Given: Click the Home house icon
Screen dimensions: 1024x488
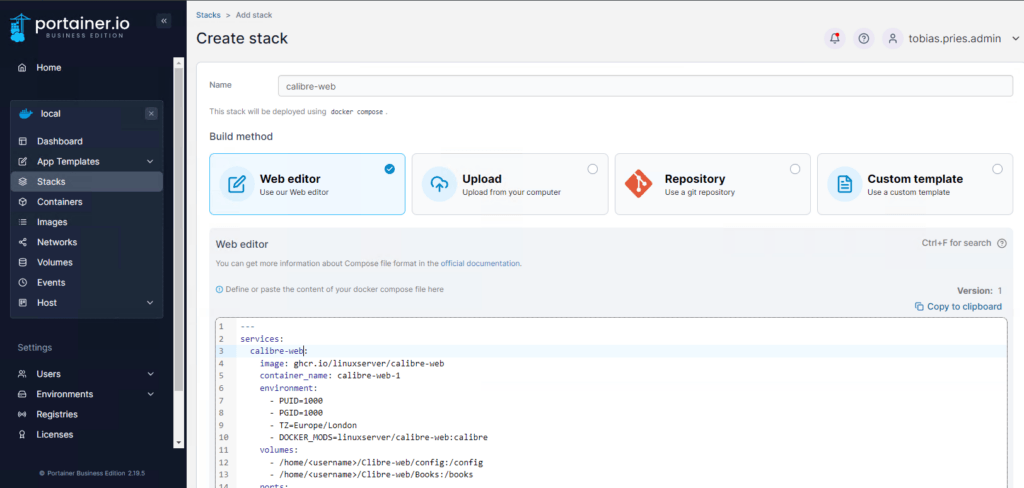Looking at the screenshot, I should click(x=23, y=67).
